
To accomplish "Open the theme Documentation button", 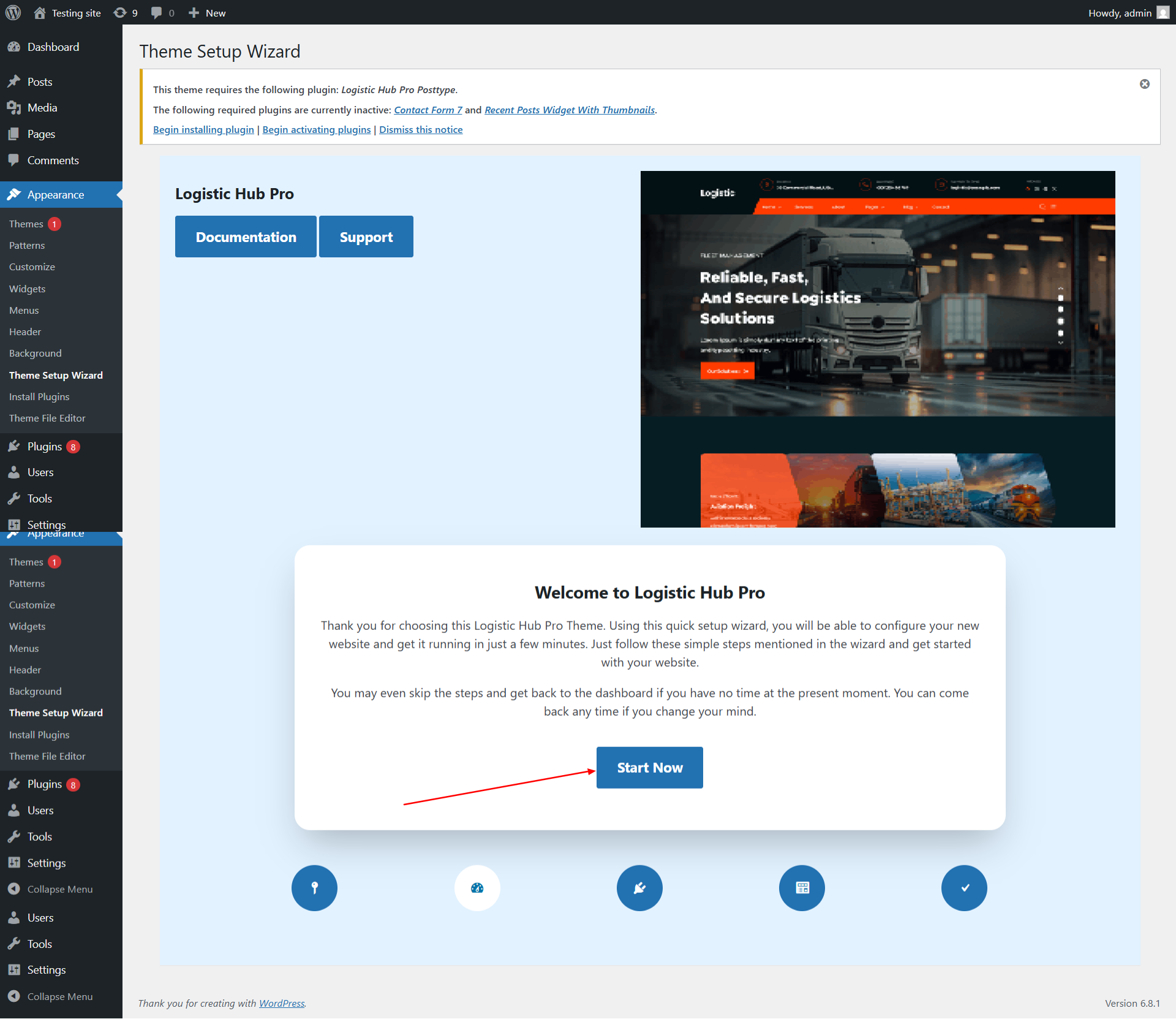I will [246, 237].
